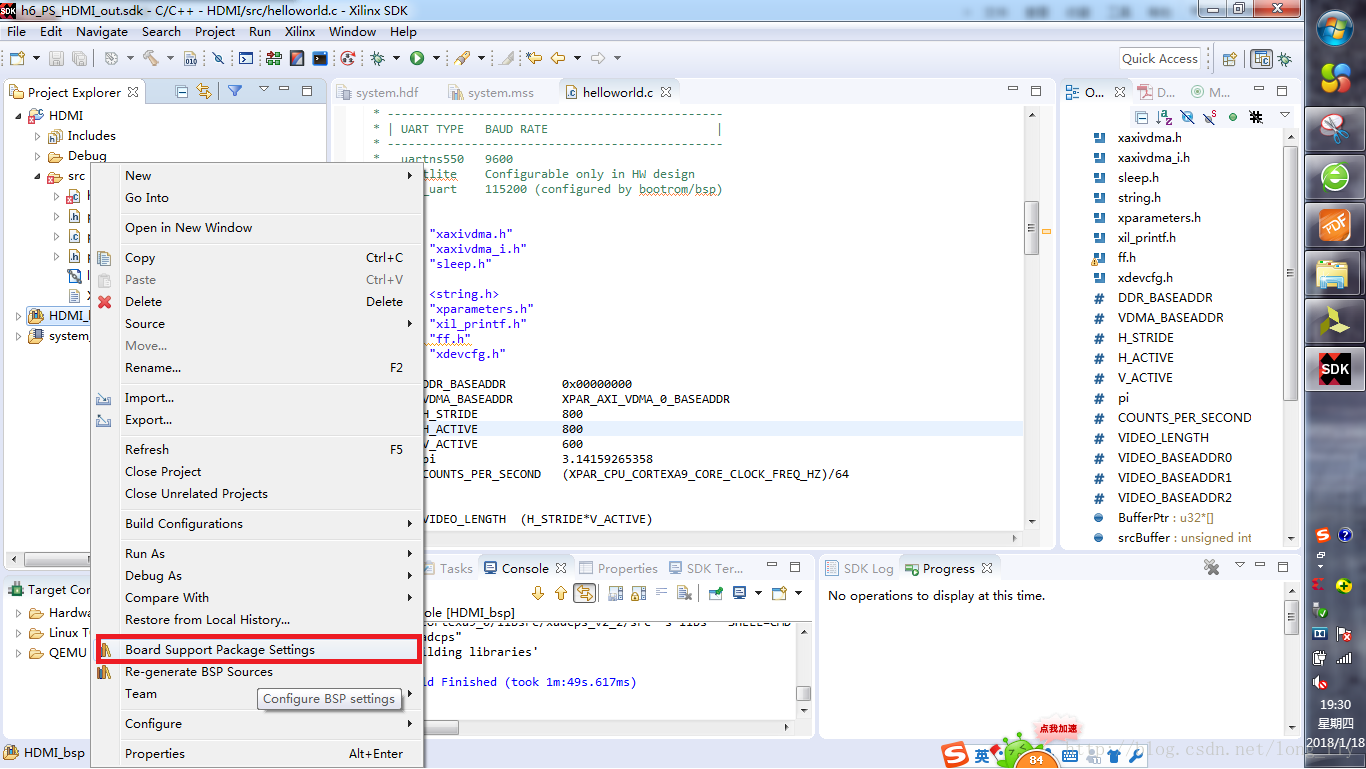Click the Quick Access button
Viewport: 1366px width, 769px height.
(1159, 57)
